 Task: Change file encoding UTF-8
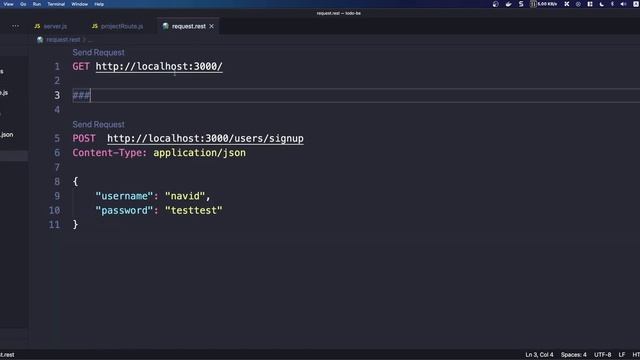pos(602,355)
